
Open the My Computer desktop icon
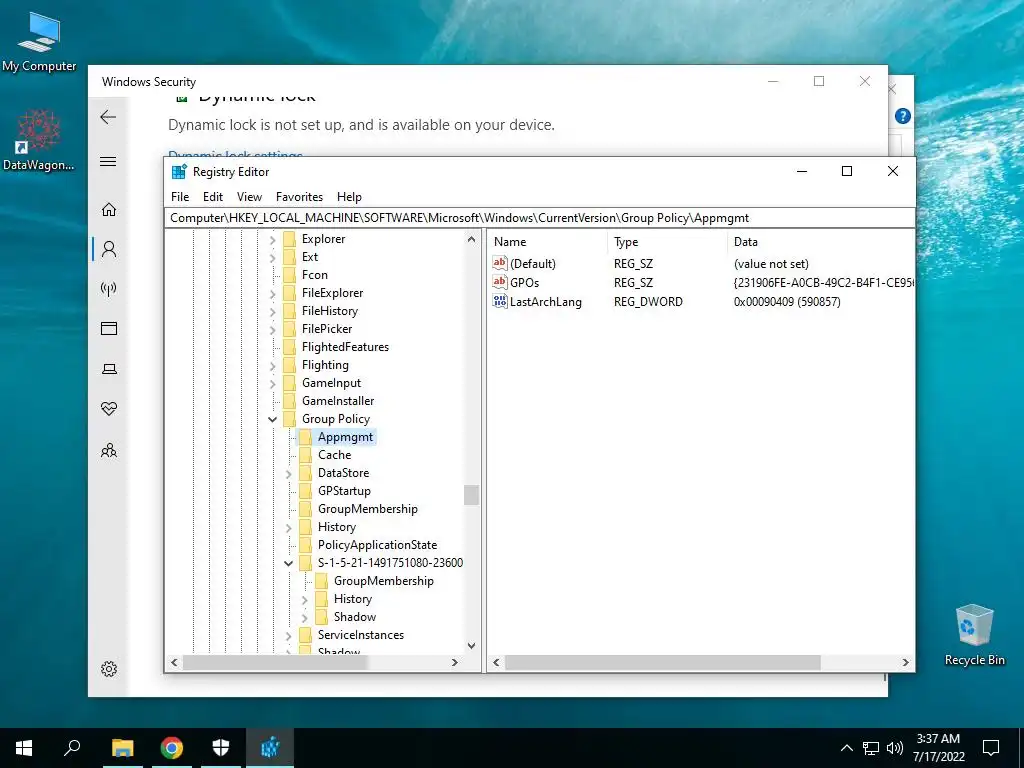(x=39, y=42)
